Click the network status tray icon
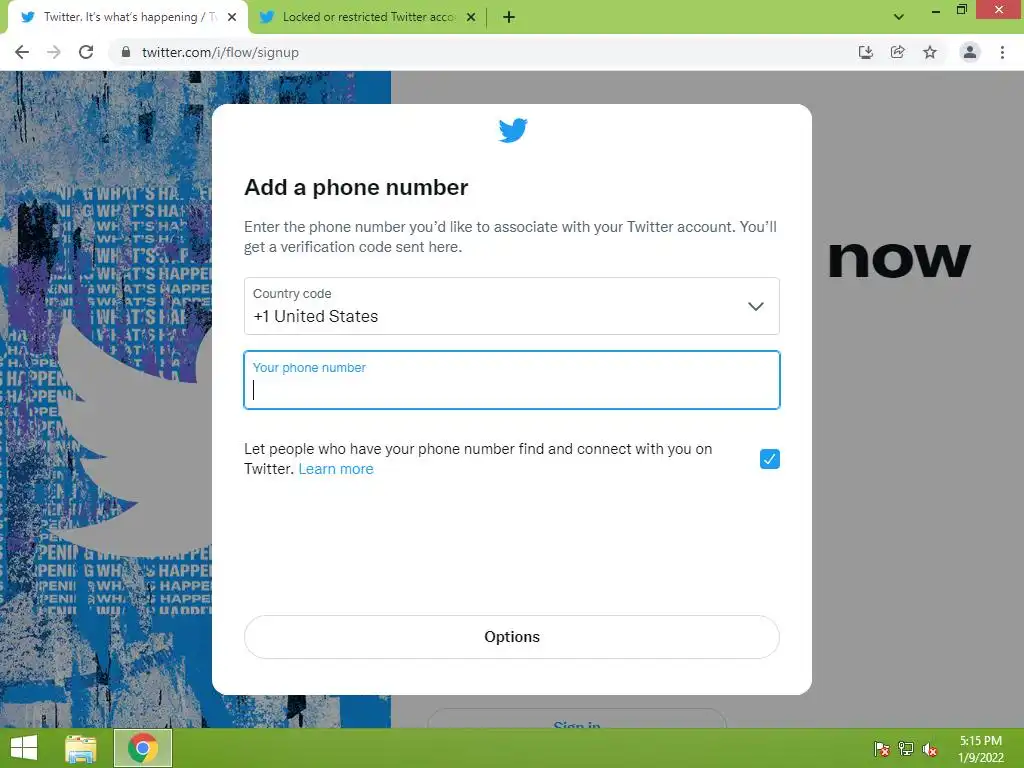The height and width of the screenshot is (768, 1024). coord(906,749)
